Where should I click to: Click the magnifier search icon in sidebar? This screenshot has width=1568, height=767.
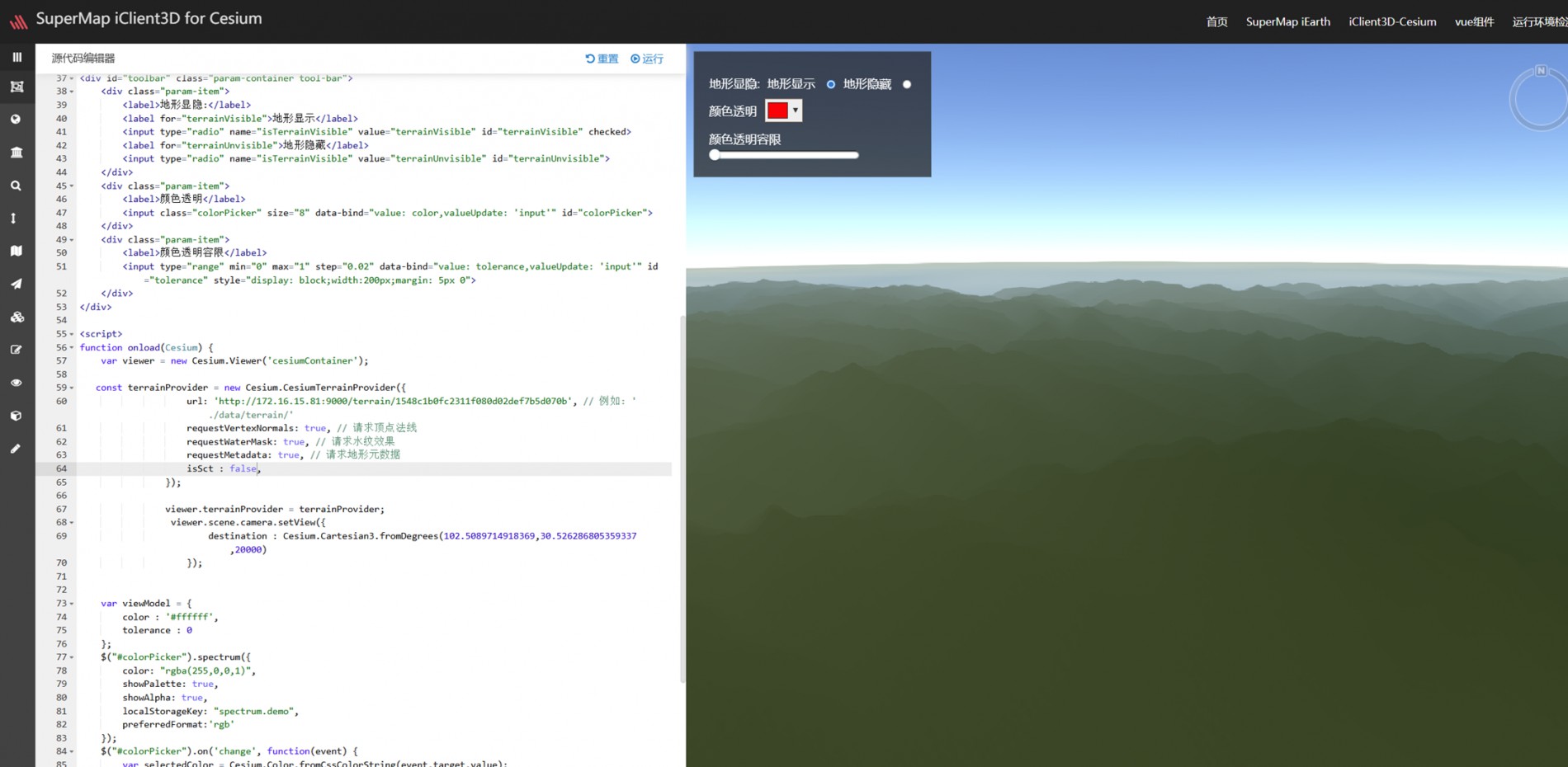(16, 186)
